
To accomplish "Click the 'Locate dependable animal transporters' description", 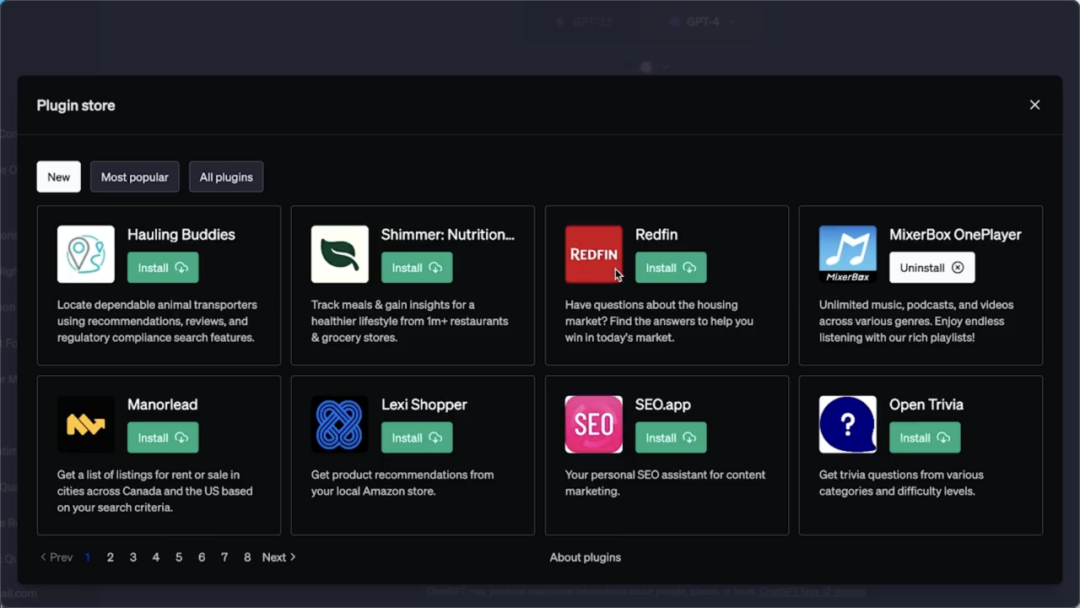I will (x=157, y=321).
